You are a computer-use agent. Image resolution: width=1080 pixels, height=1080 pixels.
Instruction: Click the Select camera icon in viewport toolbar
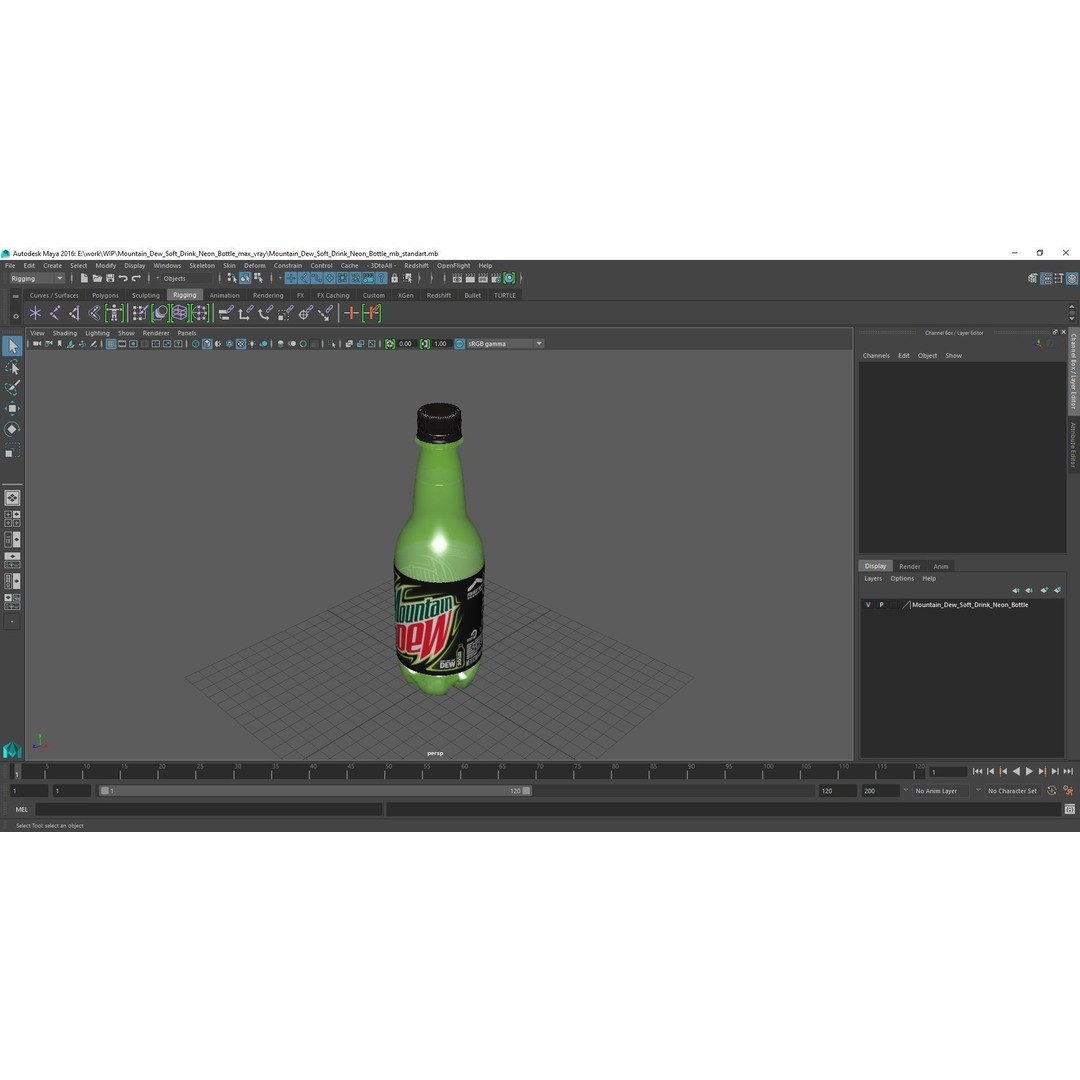pos(37,344)
